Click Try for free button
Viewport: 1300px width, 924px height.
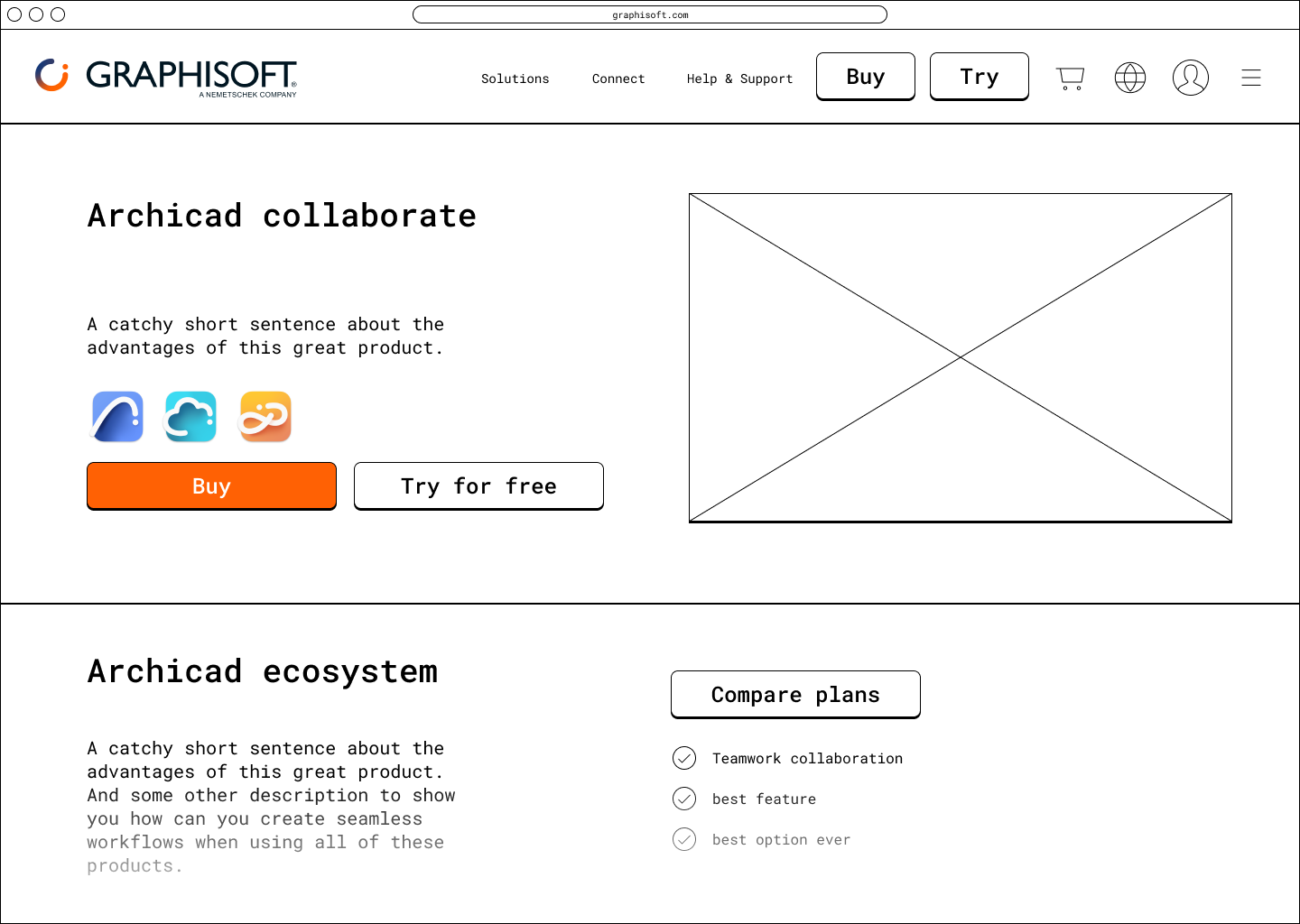click(478, 486)
